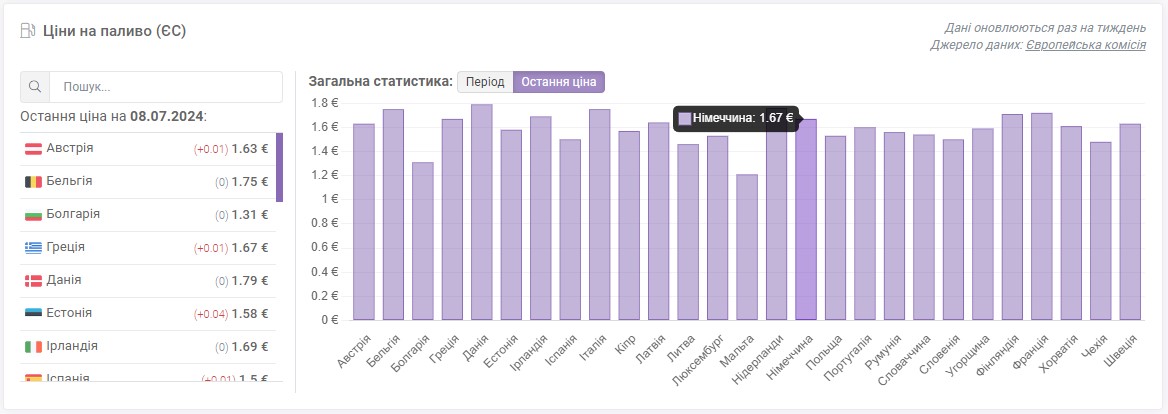This screenshot has width=1168, height=414.
Task: Open the Європейська комісія source link
Action: [x=1085, y=45]
